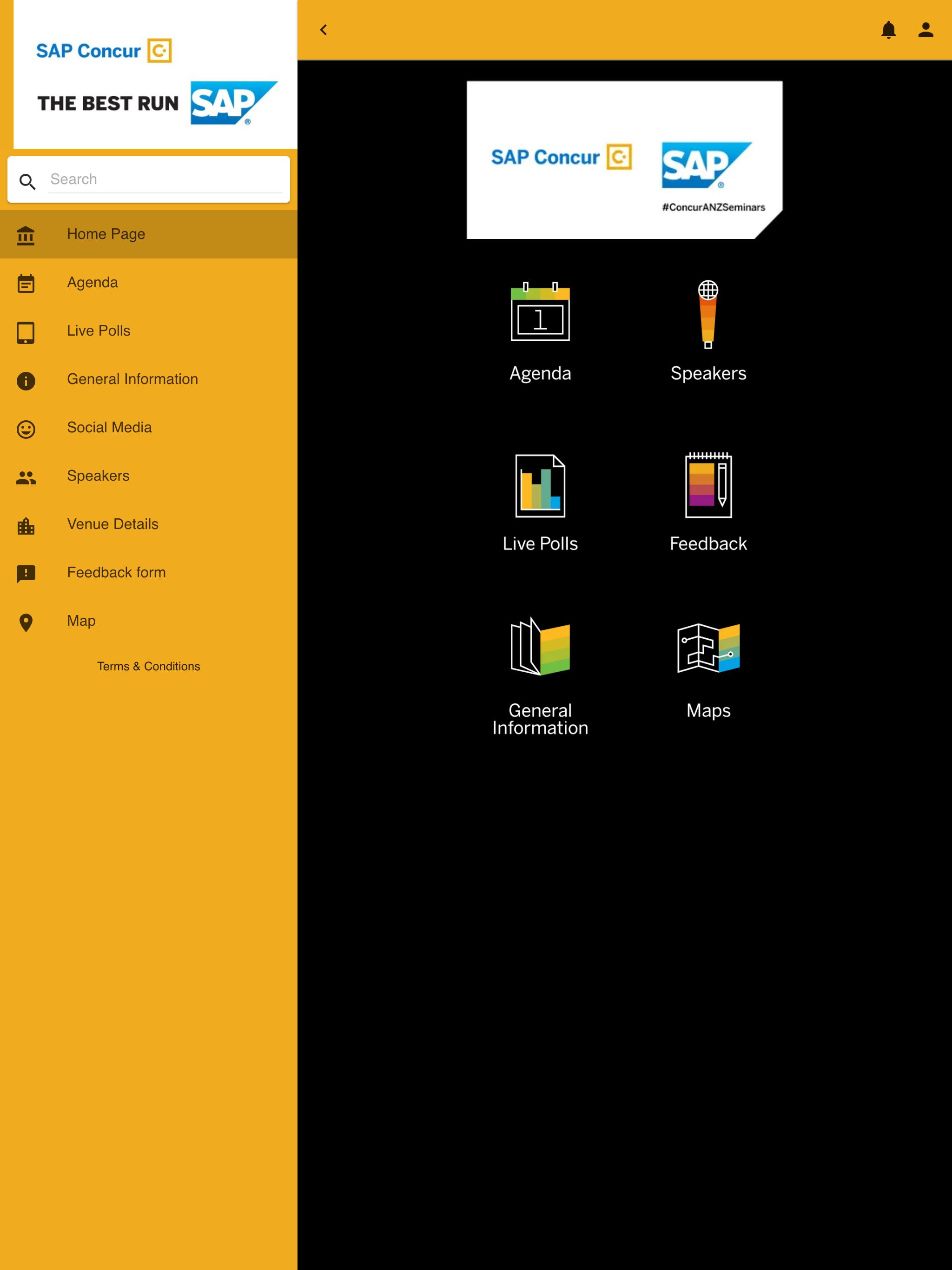Click the Map pin sidebar icon
This screenshot has width=952, height=1270.
click(x=26, y=622)
